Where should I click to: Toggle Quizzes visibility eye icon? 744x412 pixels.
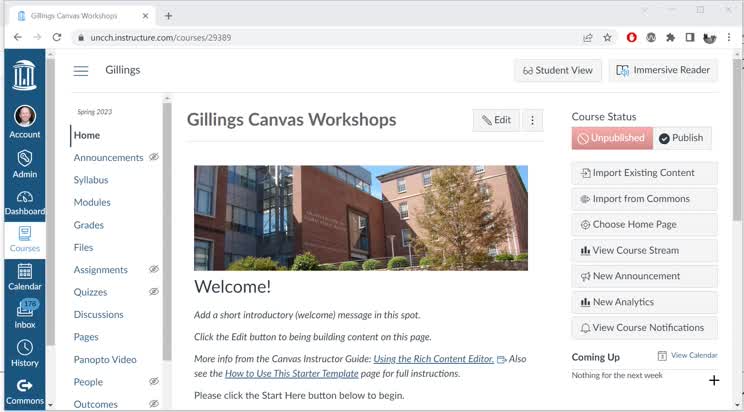(154, 291)
